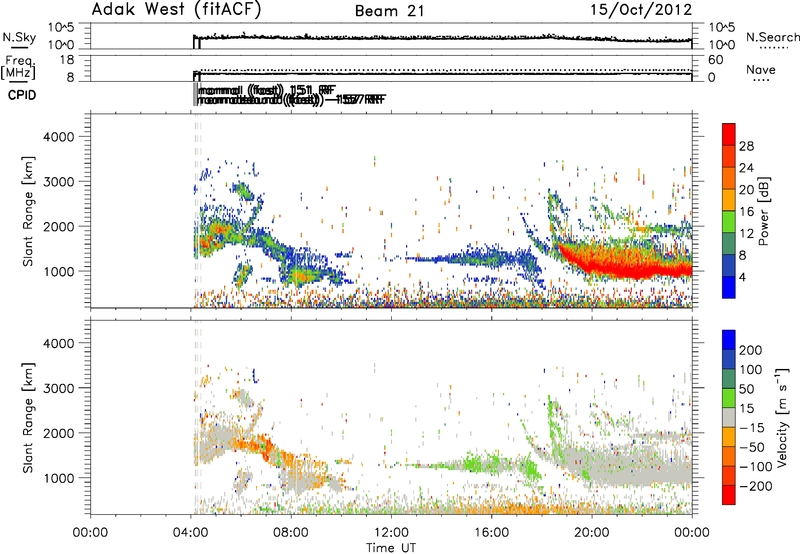Click the '4000' range tick in the velocity panel
The width and height of the screenshot is (800, 554).
(58, 343)
